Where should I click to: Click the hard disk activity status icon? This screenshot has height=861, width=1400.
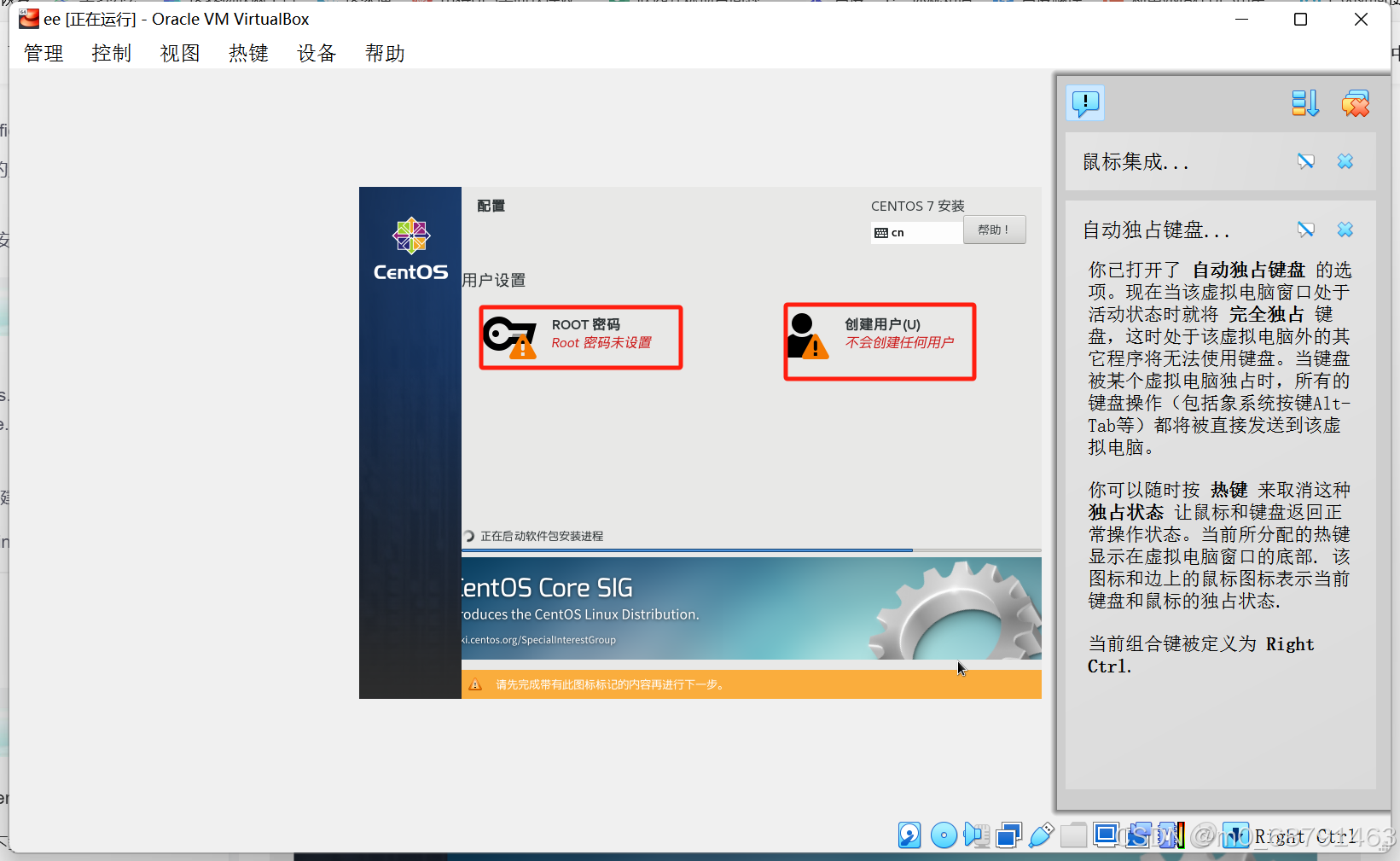point(909,835)
